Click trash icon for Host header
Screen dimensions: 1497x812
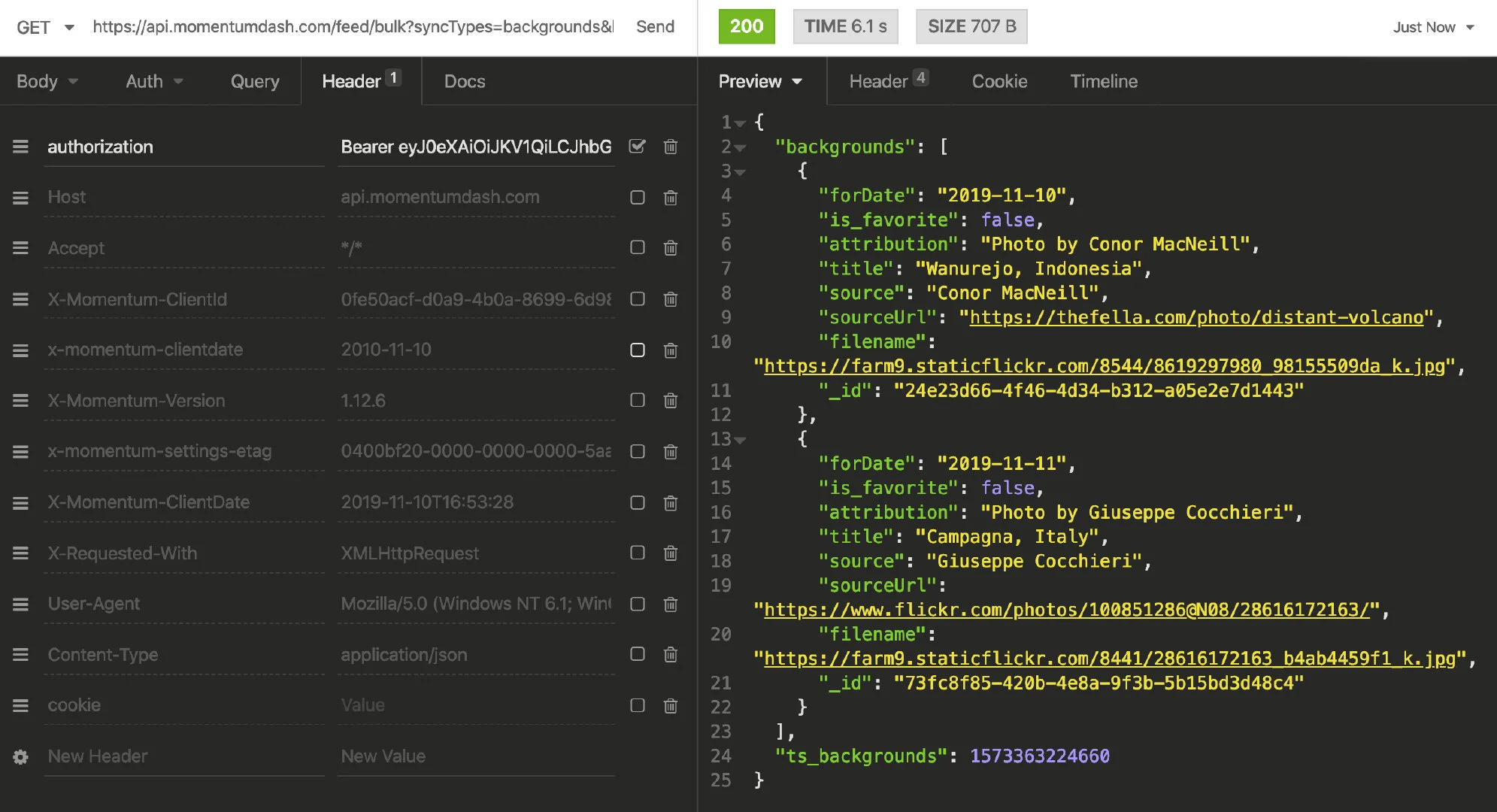671,198
